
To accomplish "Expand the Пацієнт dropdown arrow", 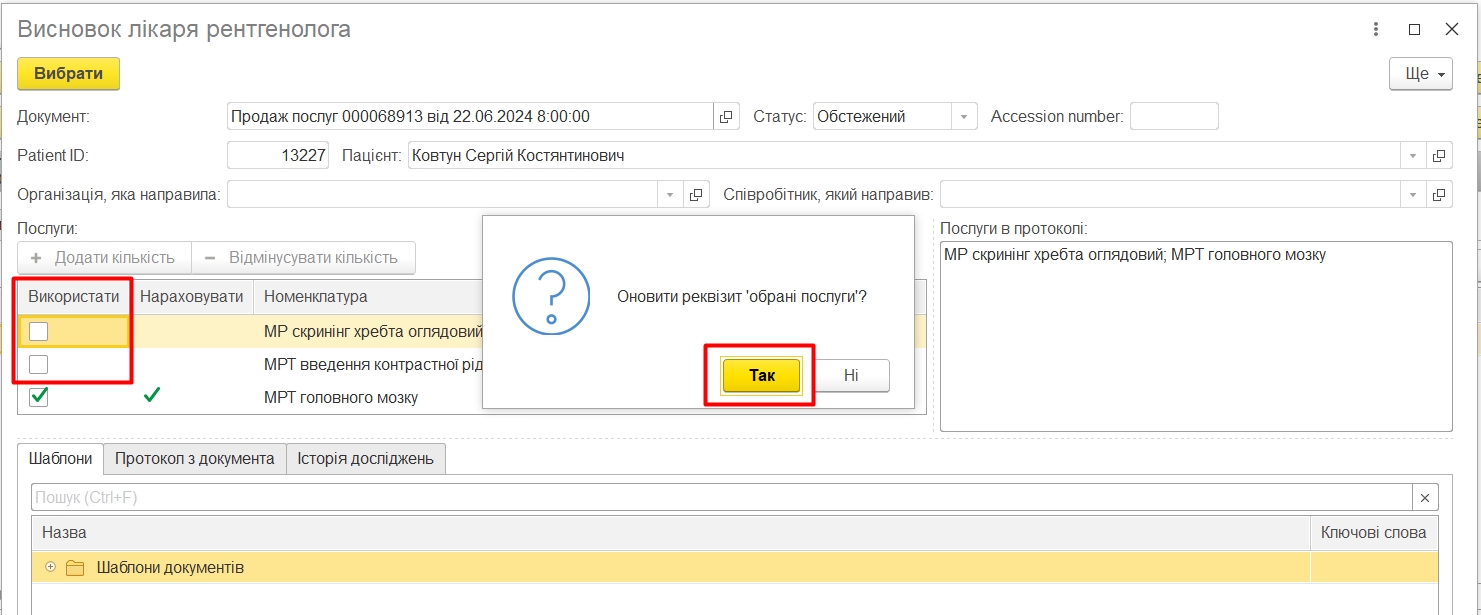I will click(1413, 156).
